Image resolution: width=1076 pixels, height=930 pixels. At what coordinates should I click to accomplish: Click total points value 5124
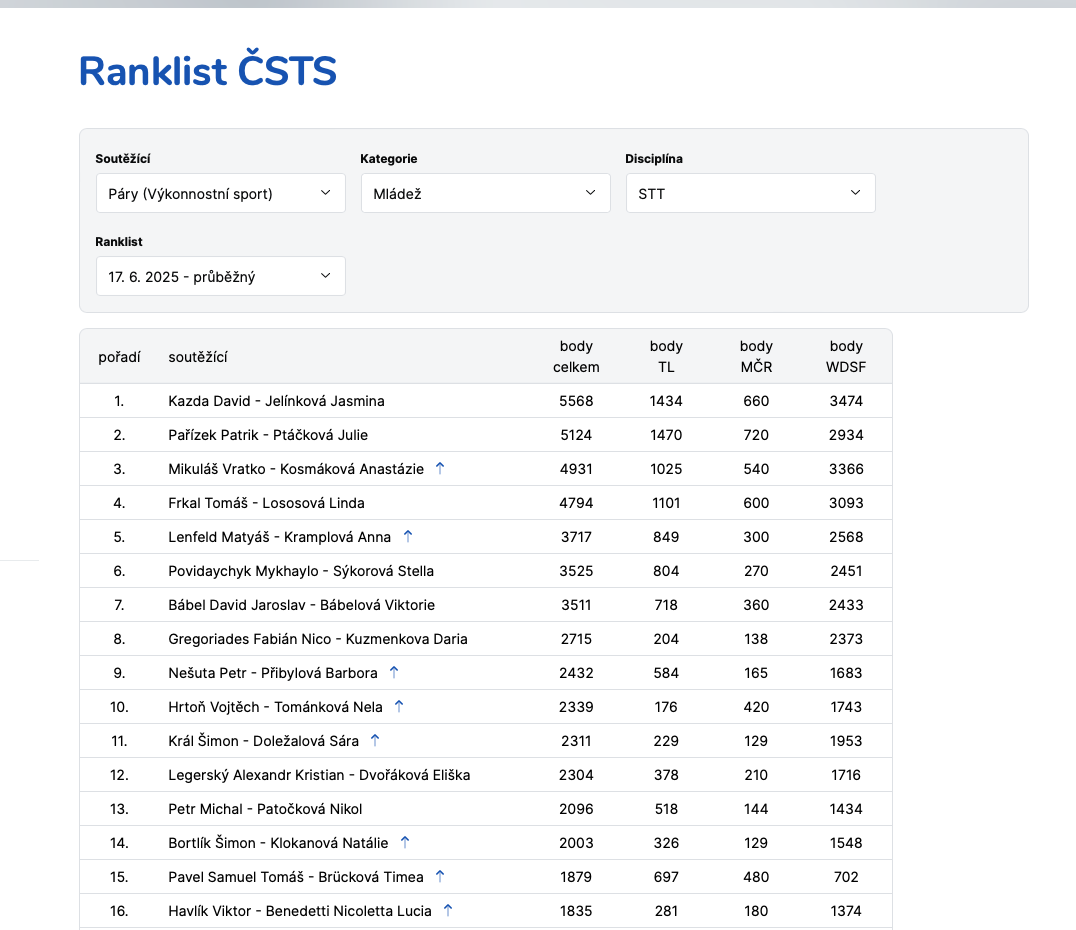coord(576,435)
